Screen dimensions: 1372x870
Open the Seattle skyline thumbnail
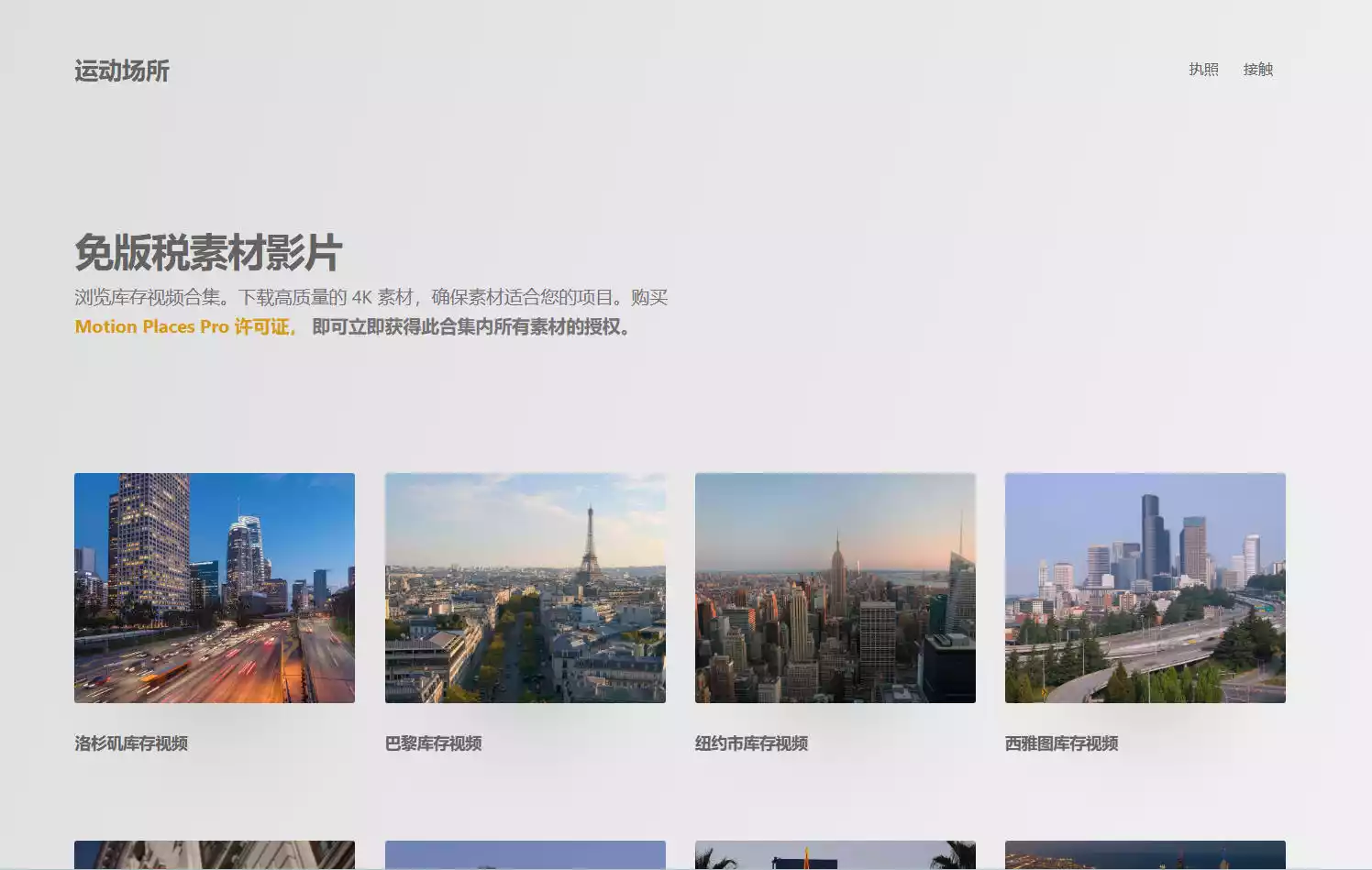[x=1145, y=588]
